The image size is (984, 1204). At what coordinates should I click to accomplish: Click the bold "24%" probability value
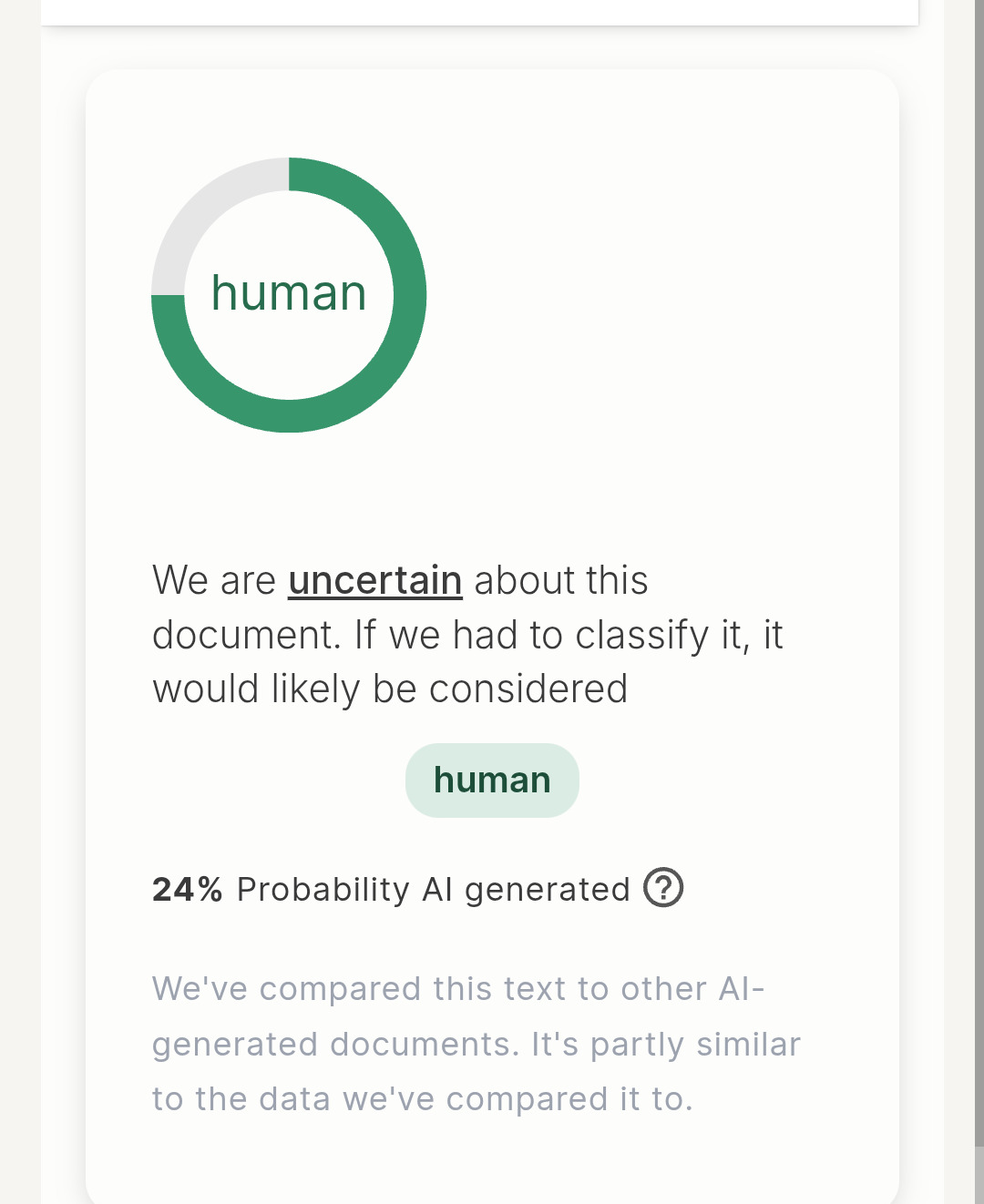click(x=187, y=890)
